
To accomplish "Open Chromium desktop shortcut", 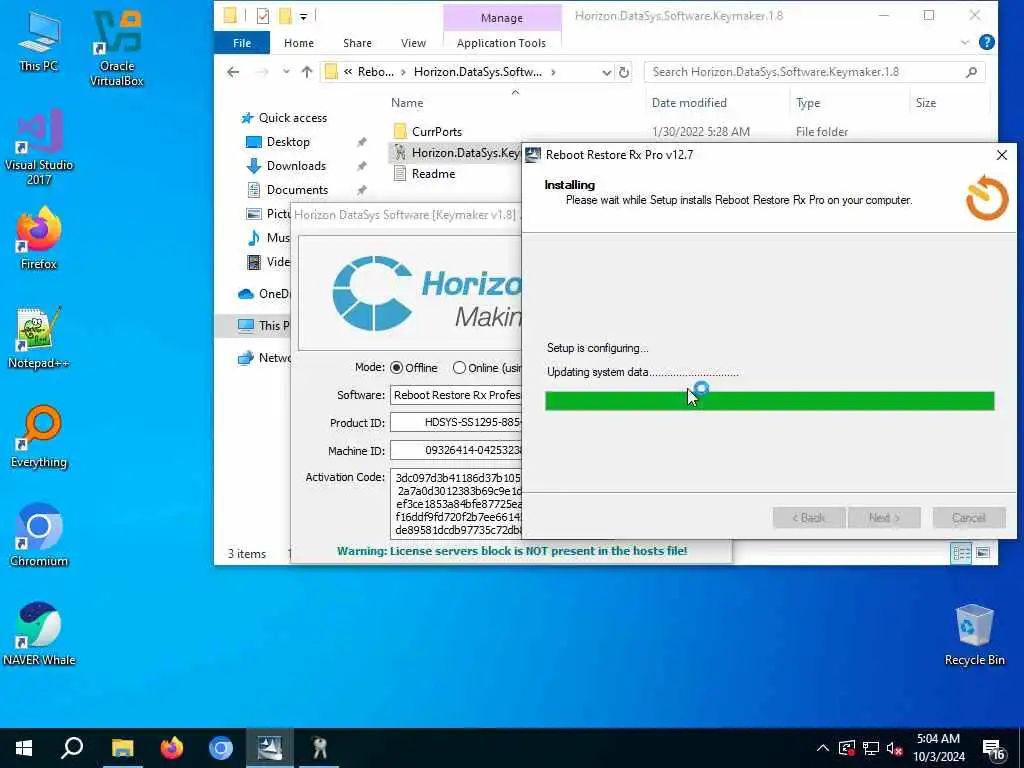I will click(39, 535).
